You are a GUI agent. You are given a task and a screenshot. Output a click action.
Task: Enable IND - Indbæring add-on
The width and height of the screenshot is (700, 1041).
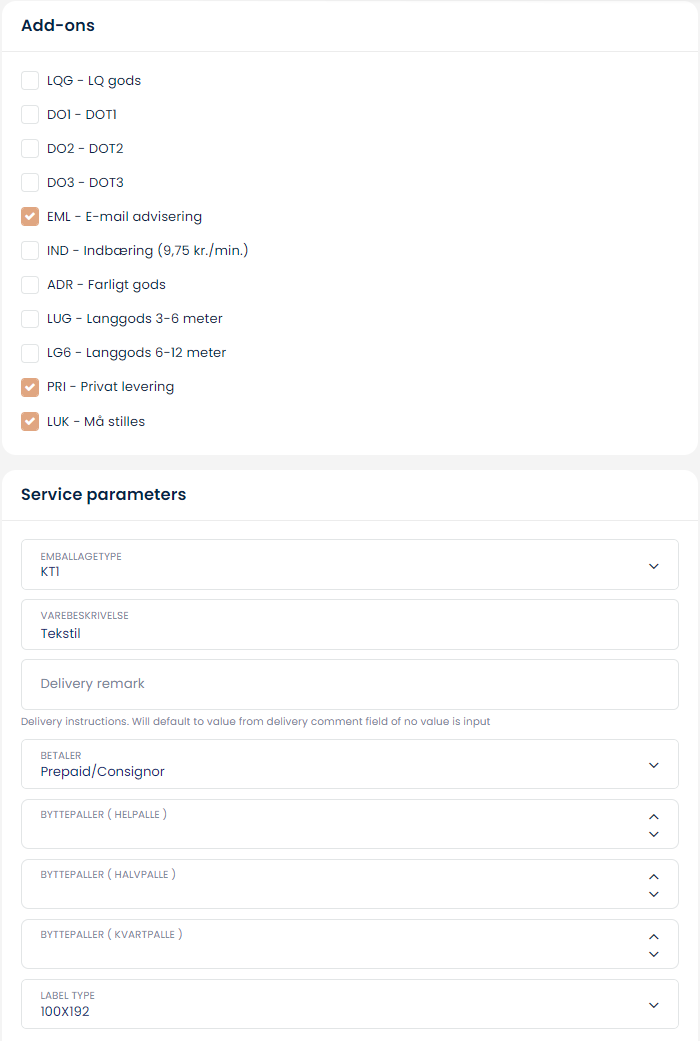click(30, 251)
